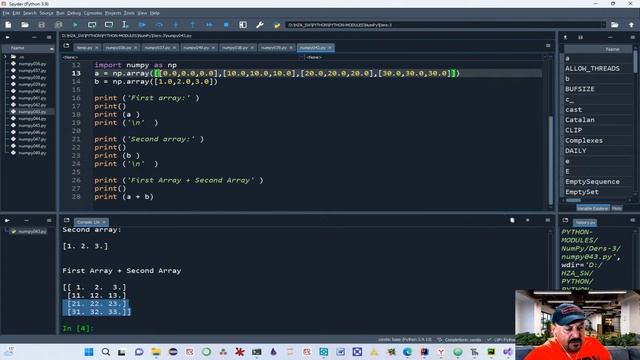Open file explorer pane options menu

pos(49,37)
